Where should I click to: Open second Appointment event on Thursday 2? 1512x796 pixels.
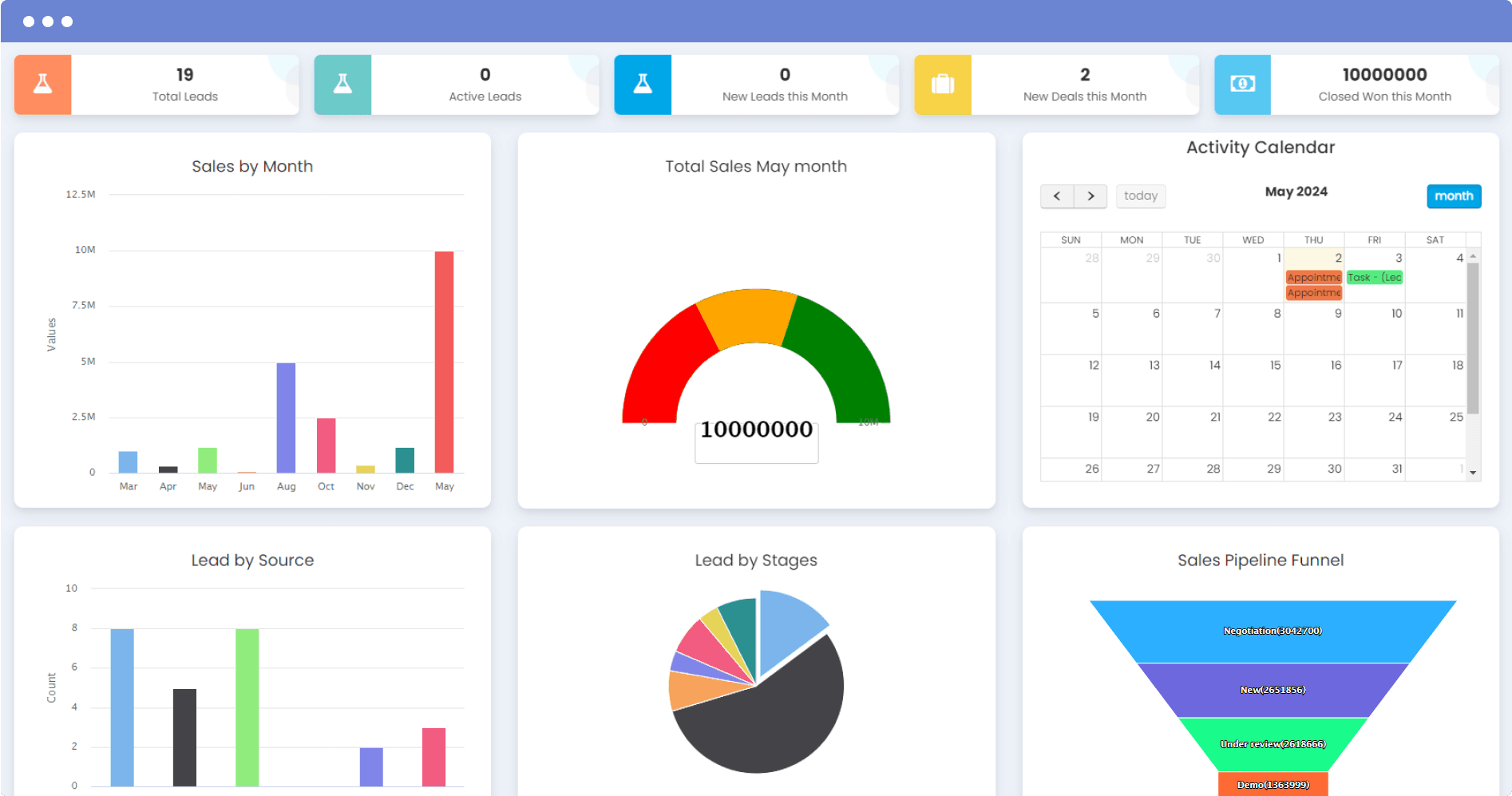point(1313,293)
